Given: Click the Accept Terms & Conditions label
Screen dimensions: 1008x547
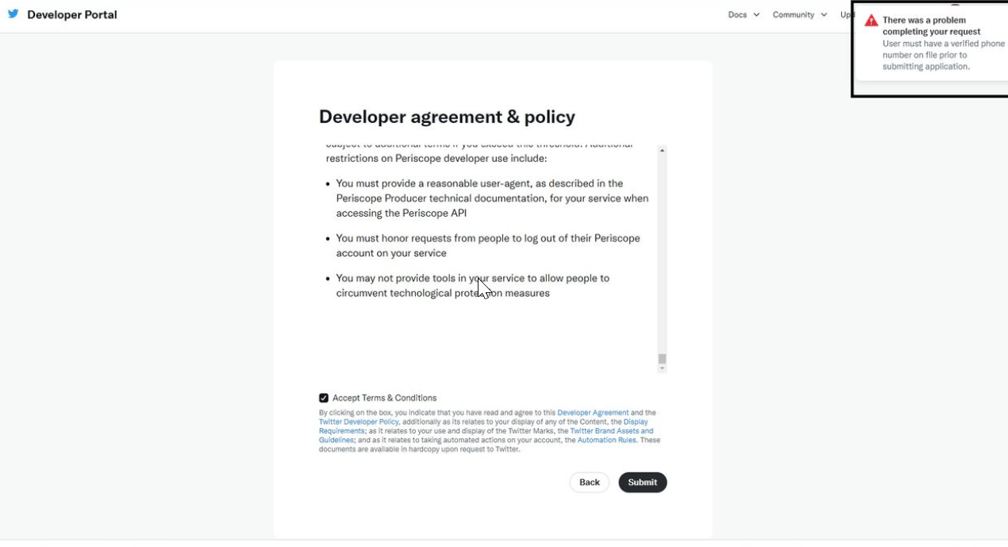Looking at the screenshot, I should pyautogui.click(x=384, y=398).
